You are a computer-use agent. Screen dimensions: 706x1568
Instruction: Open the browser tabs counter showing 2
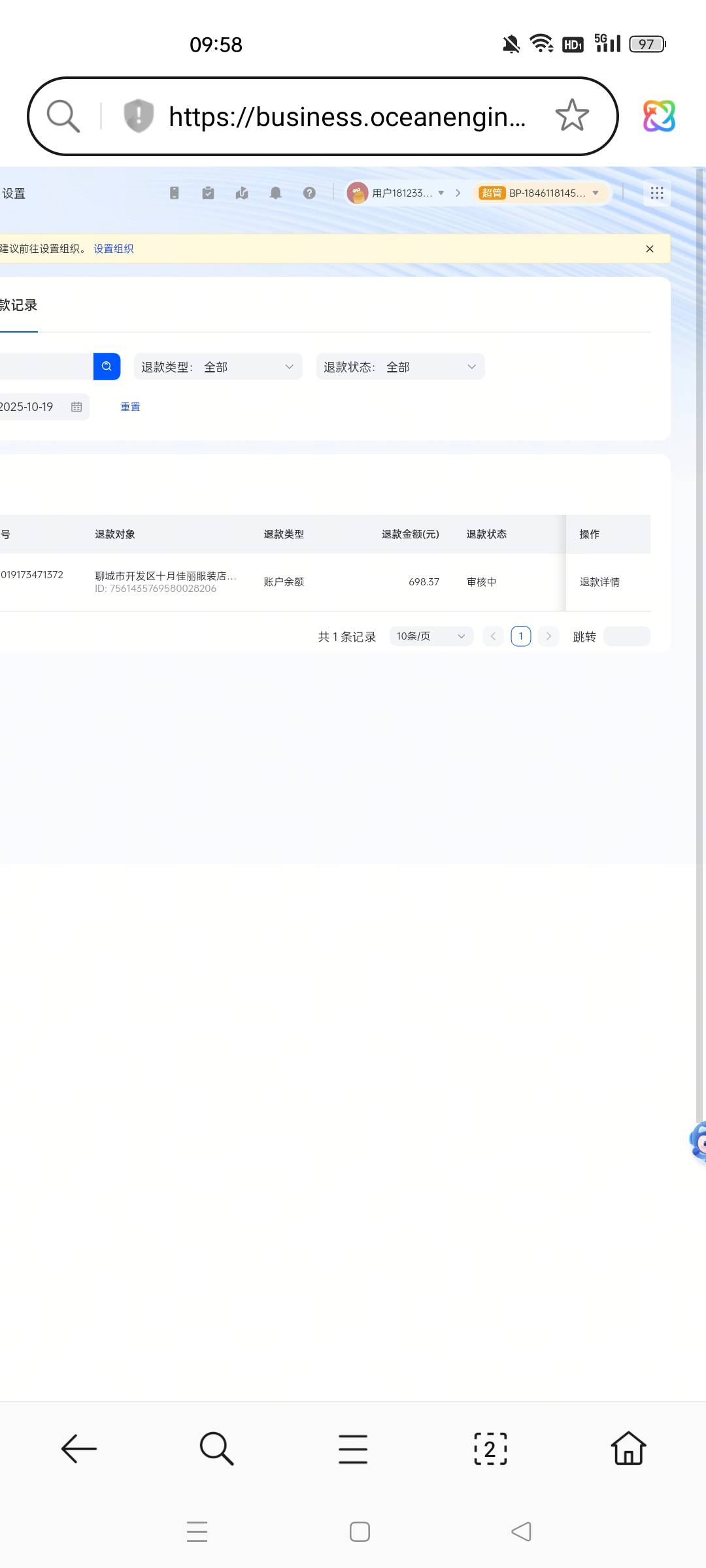490,1448
